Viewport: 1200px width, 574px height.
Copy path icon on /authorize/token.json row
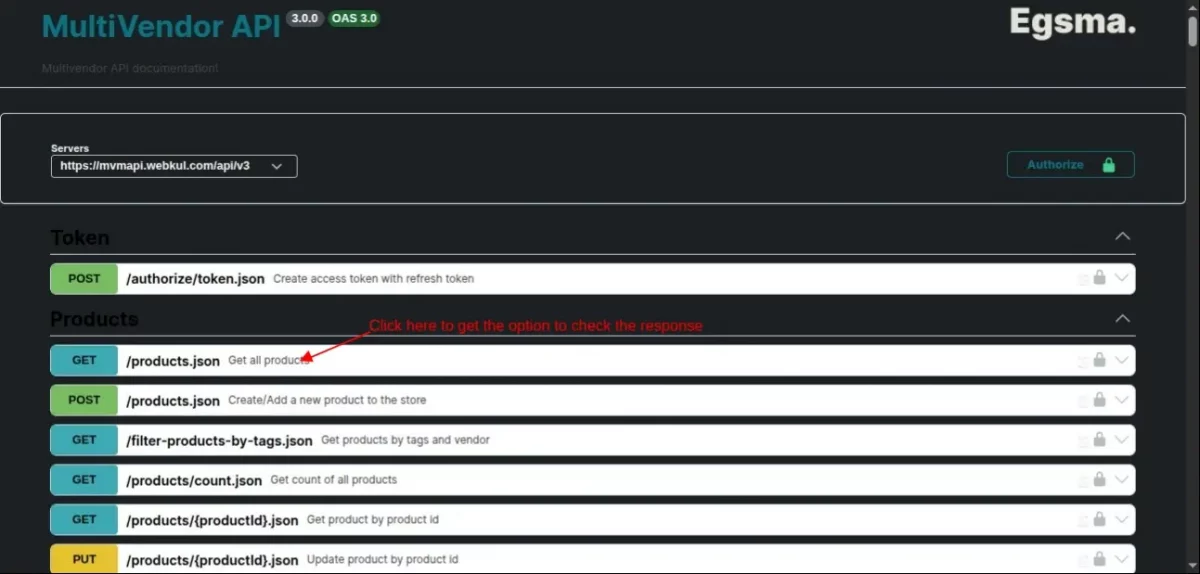[1083, 280]
